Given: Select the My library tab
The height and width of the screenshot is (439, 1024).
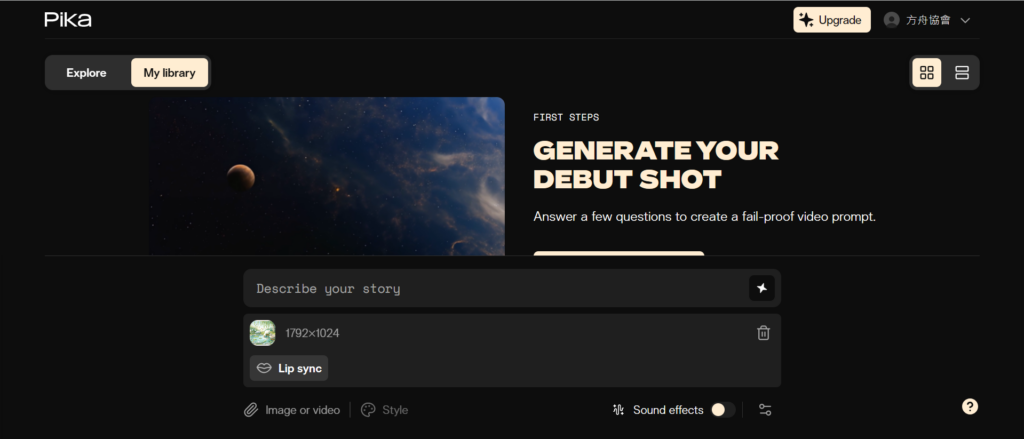Looking at the screenshot, I should point(169,73).
